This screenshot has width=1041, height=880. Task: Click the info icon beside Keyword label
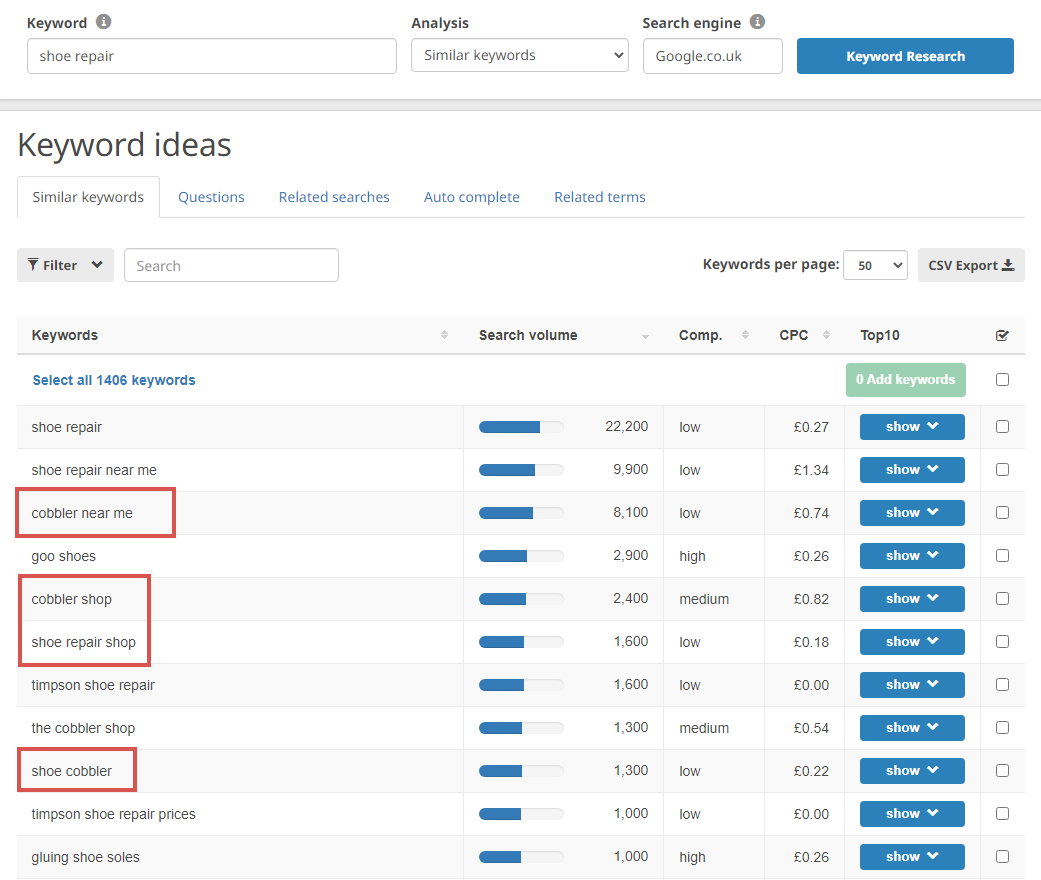pyautogui.click(x=104, y=21)
